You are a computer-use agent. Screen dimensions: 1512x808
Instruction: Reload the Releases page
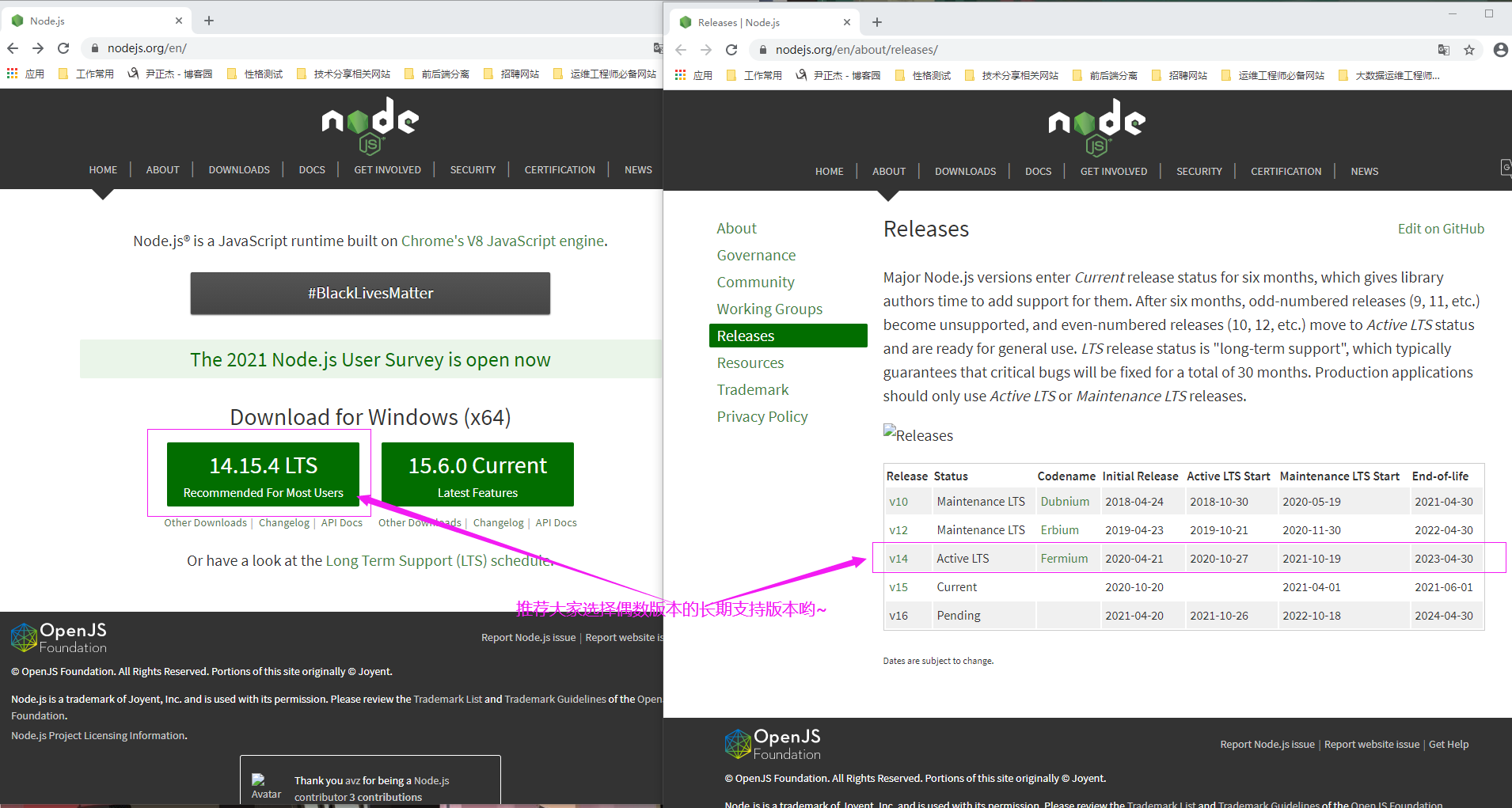pyautogui.click(x=731, y=50)
